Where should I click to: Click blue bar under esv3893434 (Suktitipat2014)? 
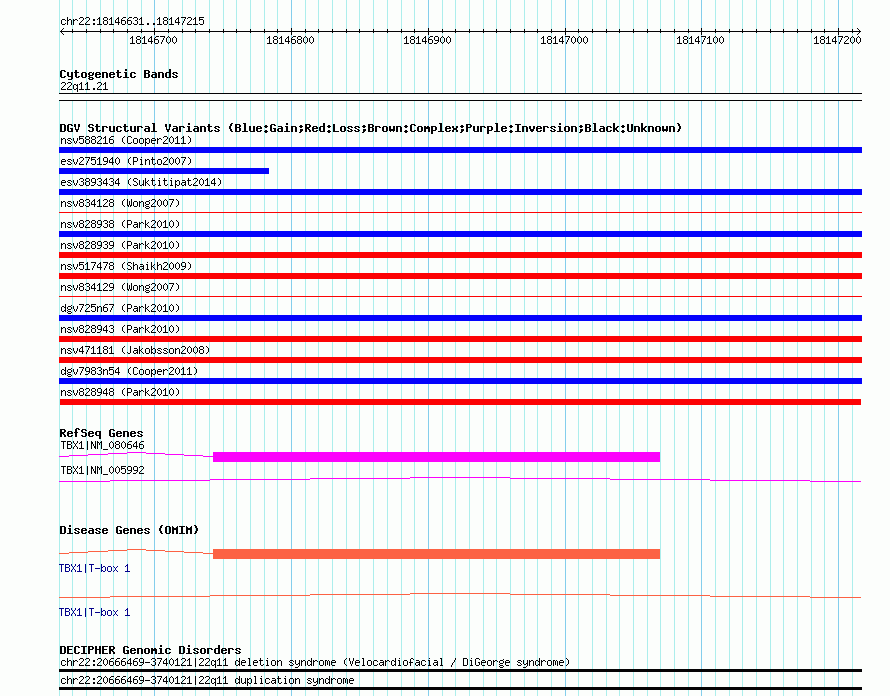pyautogui.click(x=460, y=192)
